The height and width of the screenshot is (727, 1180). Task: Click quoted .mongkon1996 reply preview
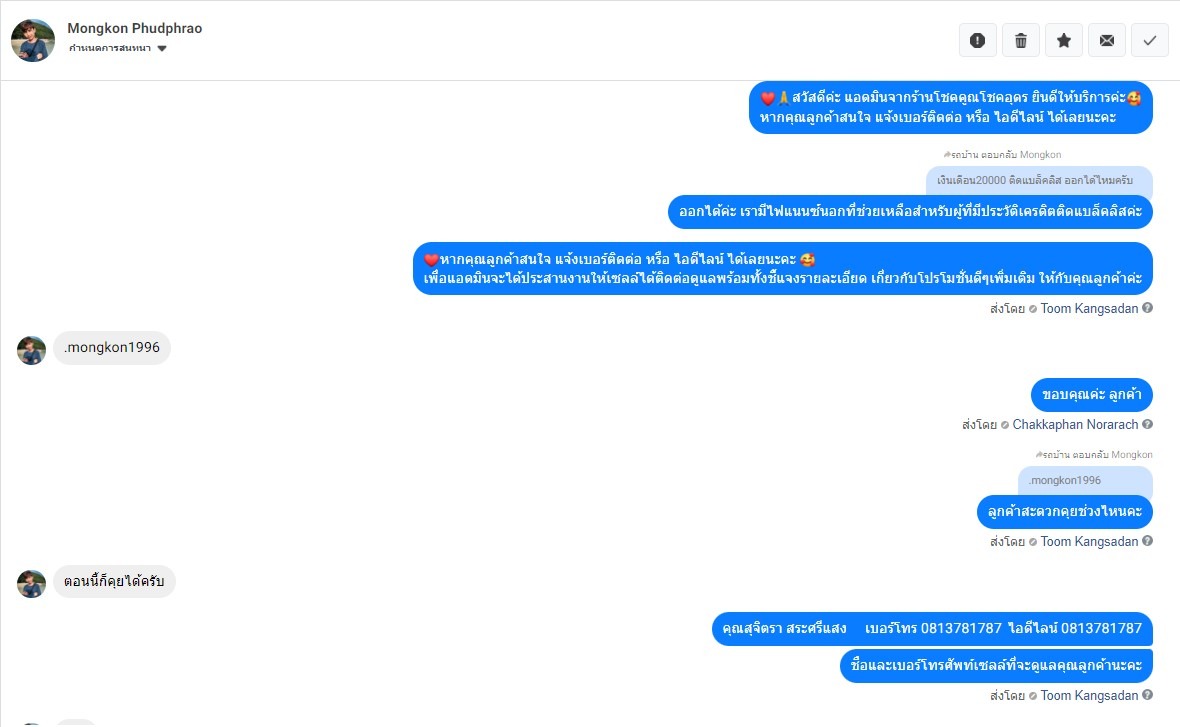click(x=1084, y=480)
